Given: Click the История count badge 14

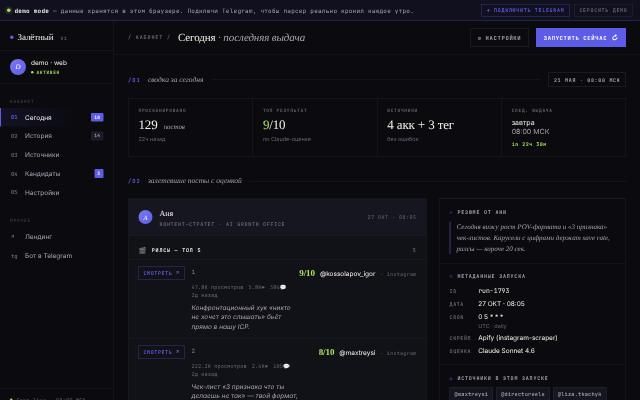Looking at the screenshot, I should click(x=97, y=136).
